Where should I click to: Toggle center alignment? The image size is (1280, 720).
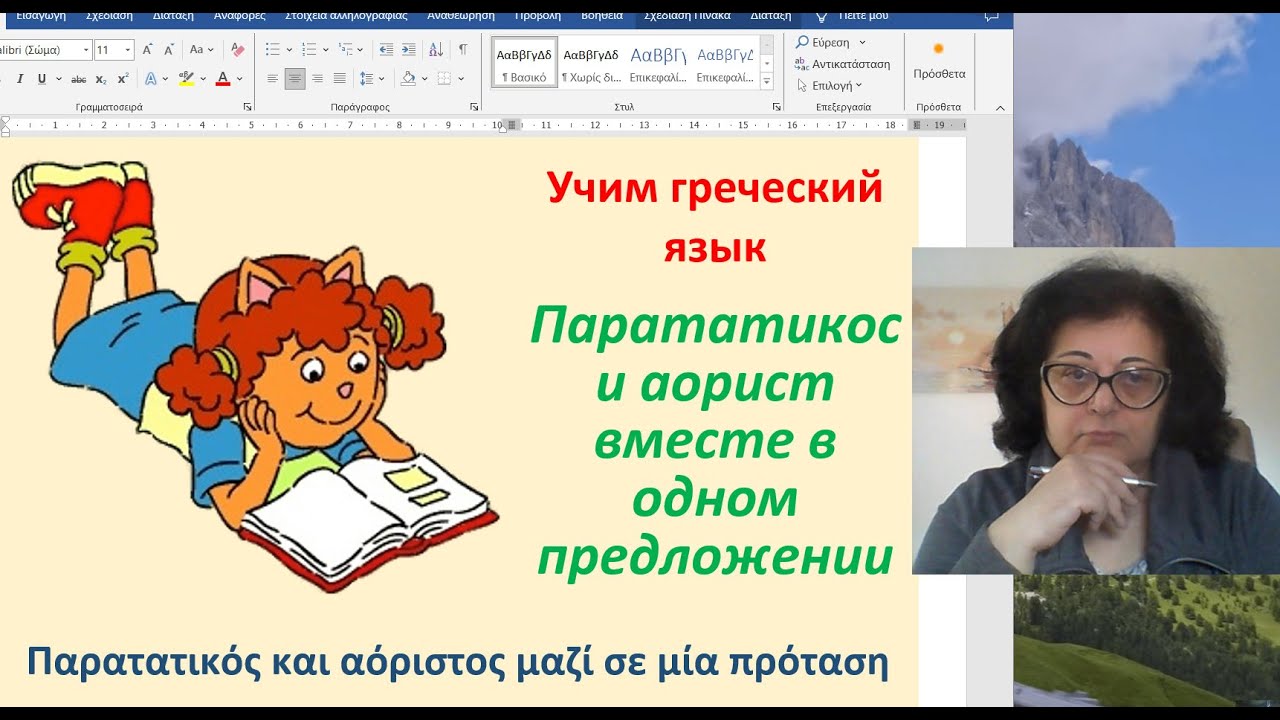pos(294,78)
